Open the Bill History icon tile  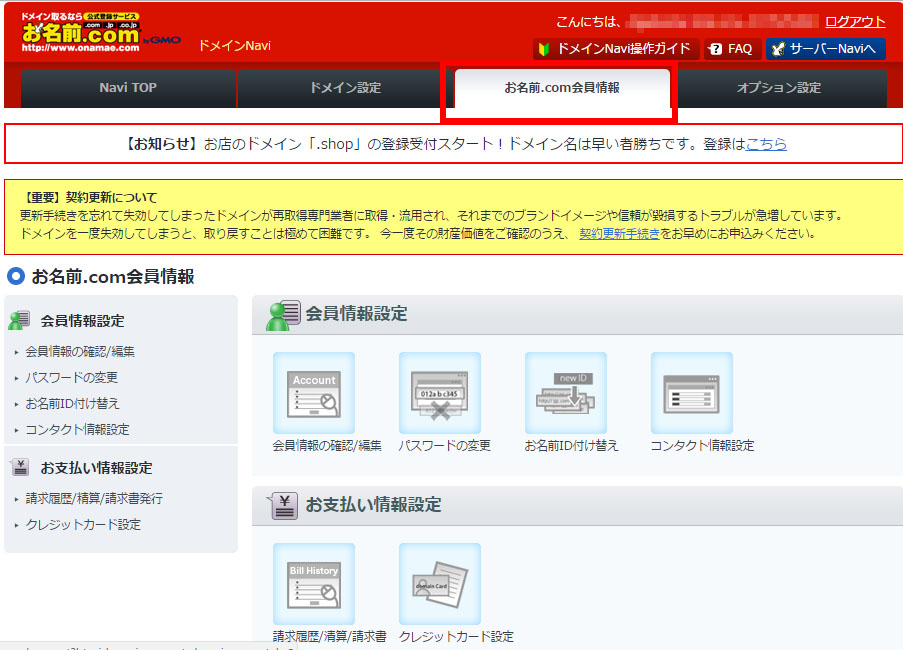click(x=314, y=584)
